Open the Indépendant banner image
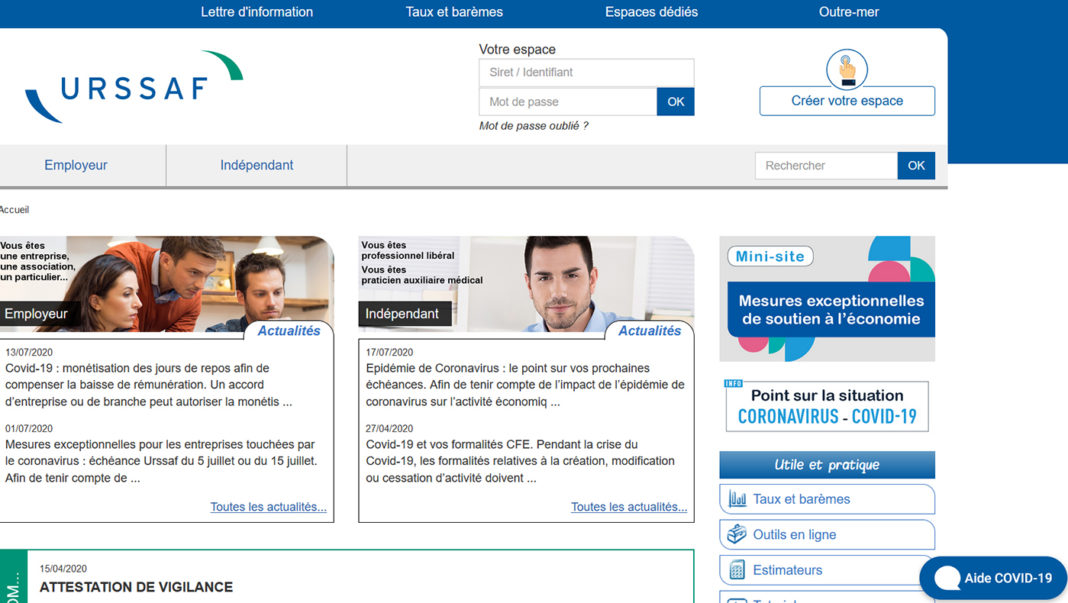The height and width of the screenshot is (603, 1068). click(527, 284)
